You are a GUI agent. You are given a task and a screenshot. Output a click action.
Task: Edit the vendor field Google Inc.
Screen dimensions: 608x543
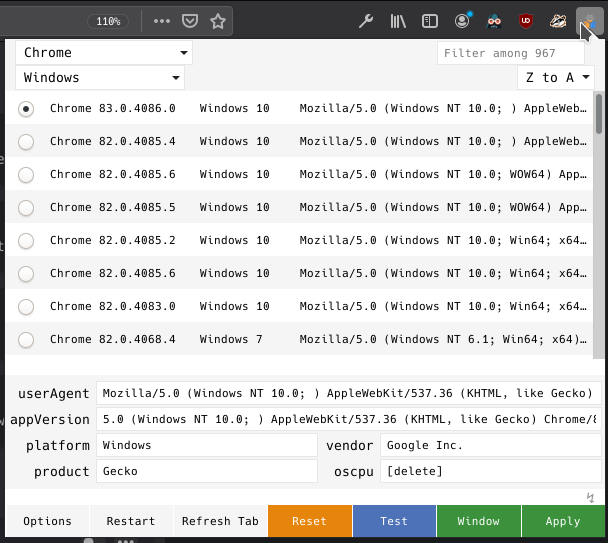coord(491,445)
